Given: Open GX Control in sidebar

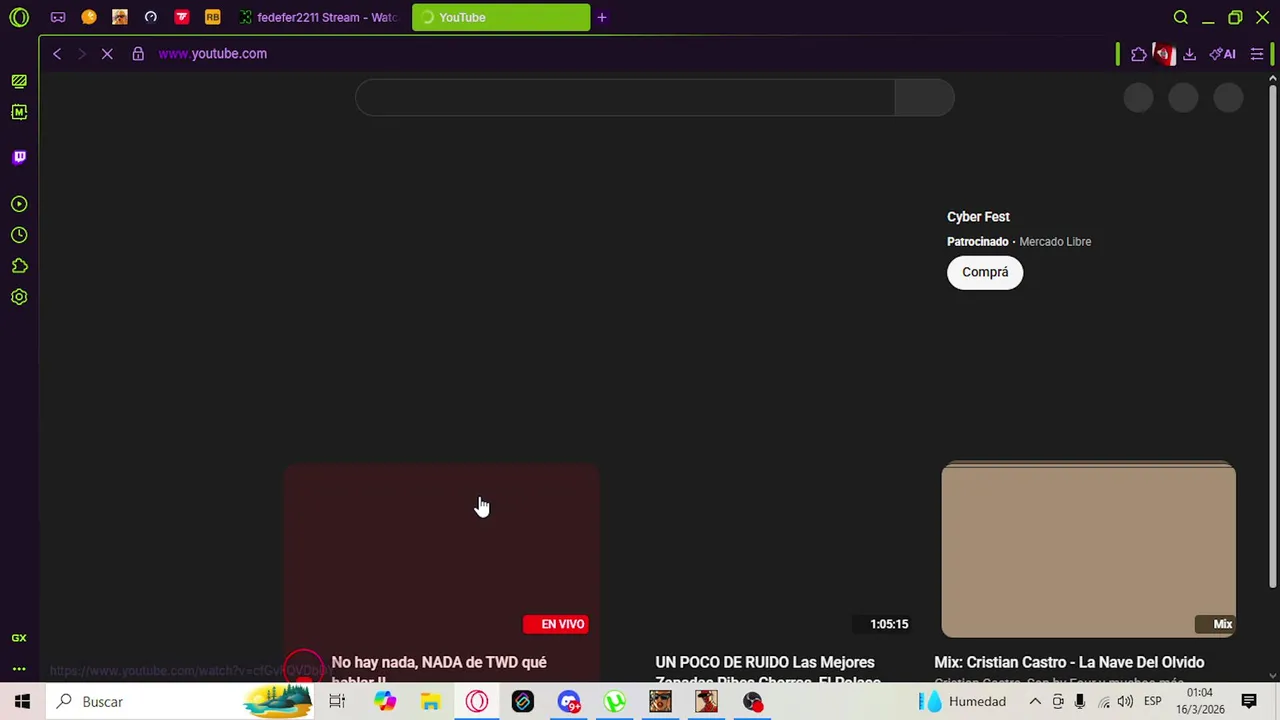Looking at the screenshot, I should (x=19, y=81).
